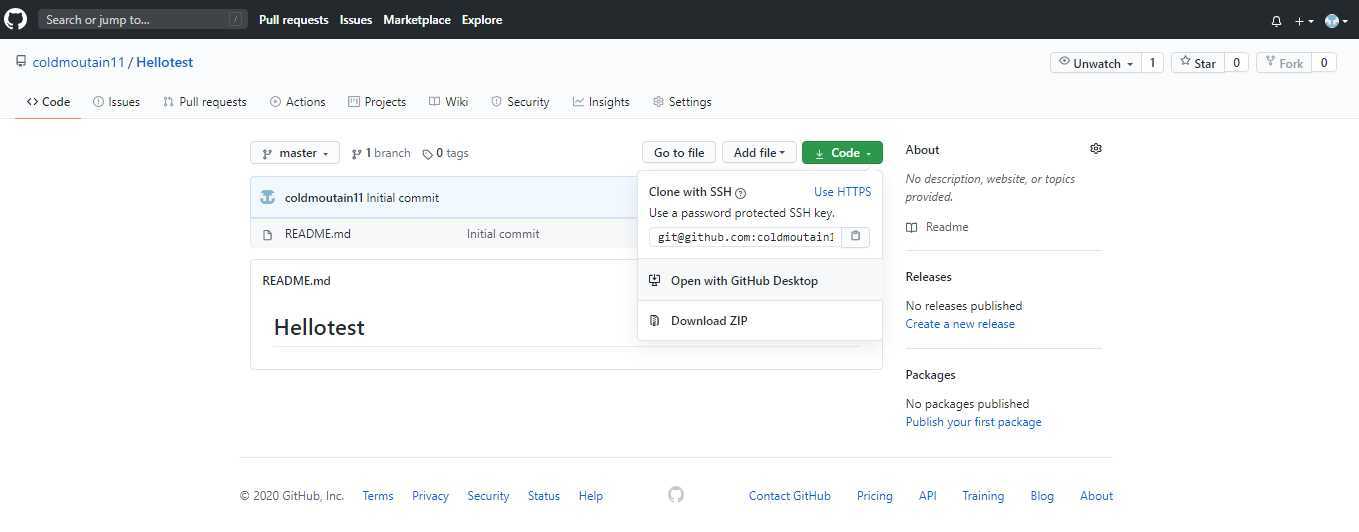
Task: Collapse the green Code dropdown
Action: pos(842,153)
